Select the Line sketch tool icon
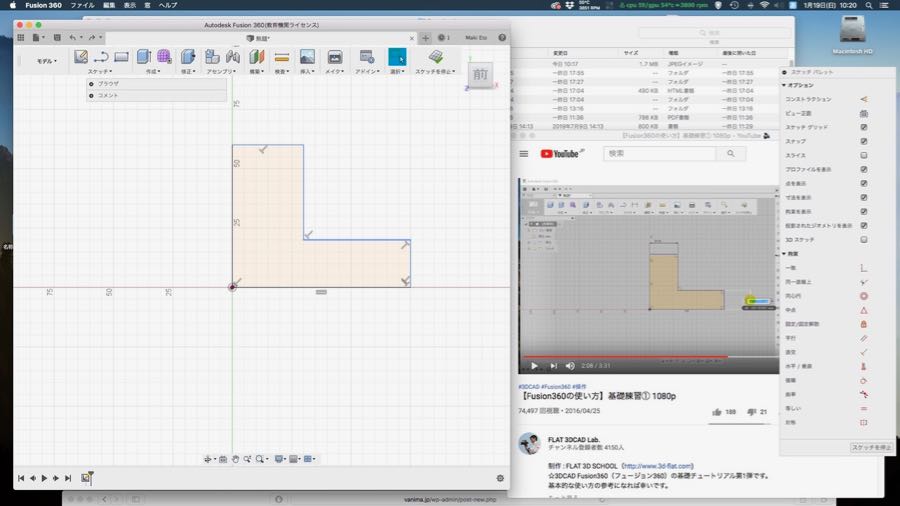This screenshot has width=900, height=506. coord(101,57)
